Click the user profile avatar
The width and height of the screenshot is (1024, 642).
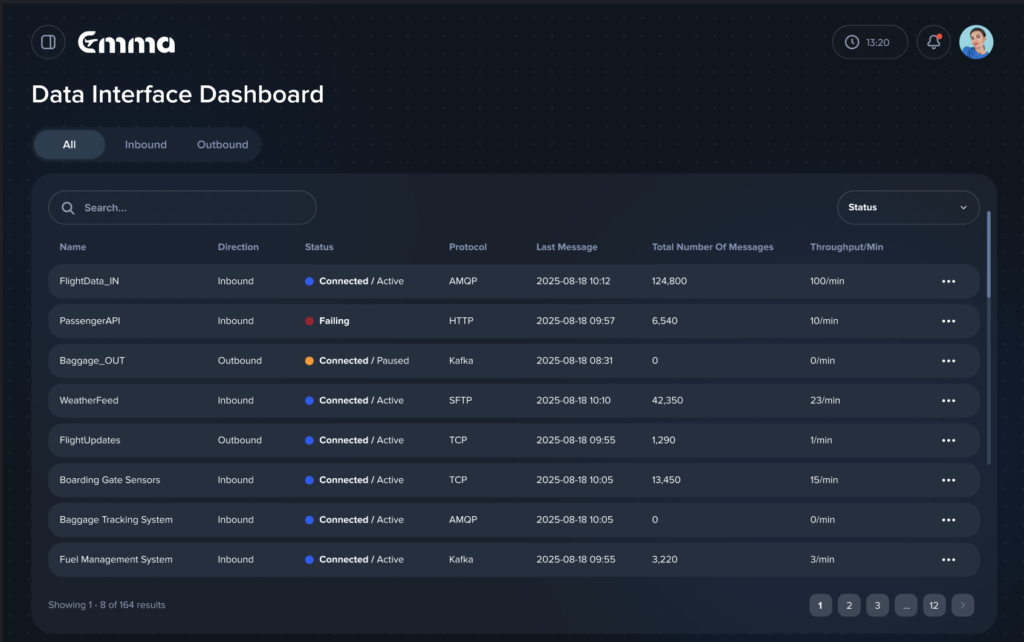976,42
